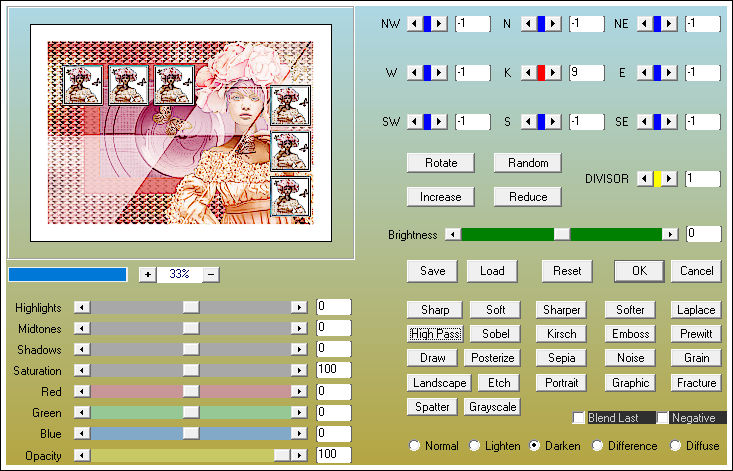Decrease the SW kernel value arrow
The height and width of the screenshot is (471, 733).
[x=415, y=121]
